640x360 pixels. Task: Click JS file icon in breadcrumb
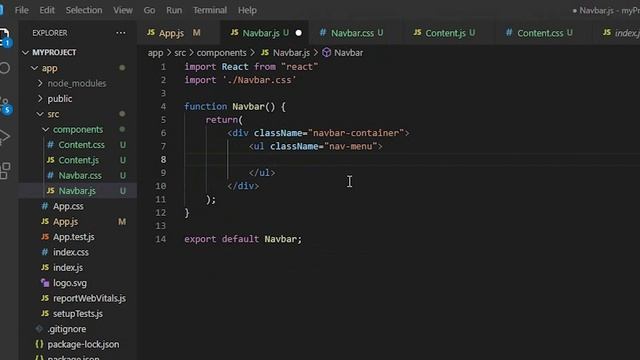pyautogui.click(x=265, y=53)
